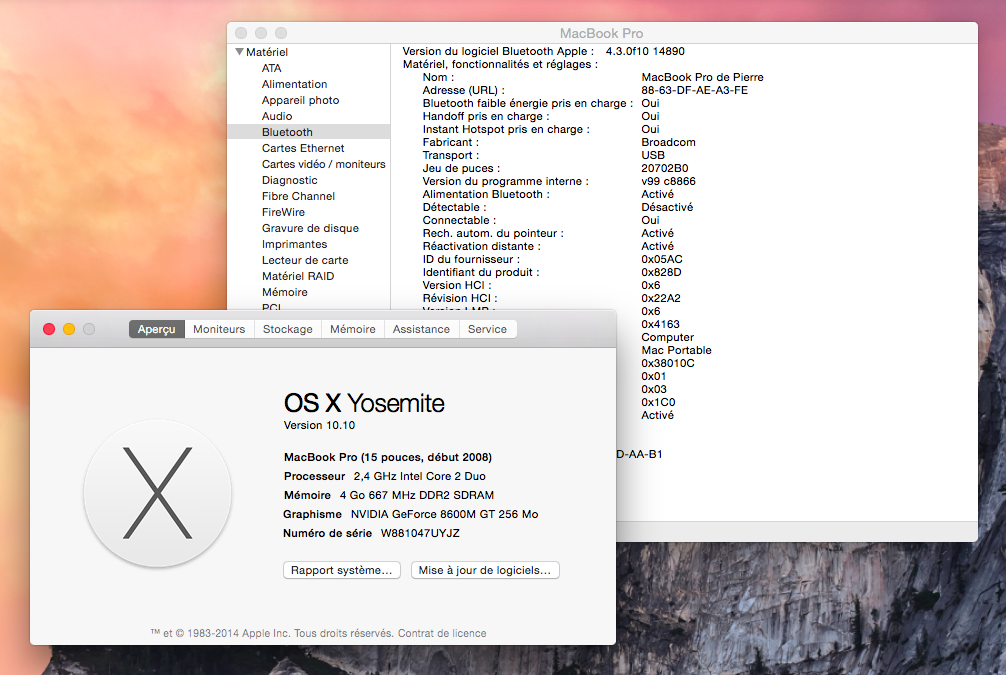Switch to the Mémoire tab
1006x675 pixels.
[x=353, y=329]
